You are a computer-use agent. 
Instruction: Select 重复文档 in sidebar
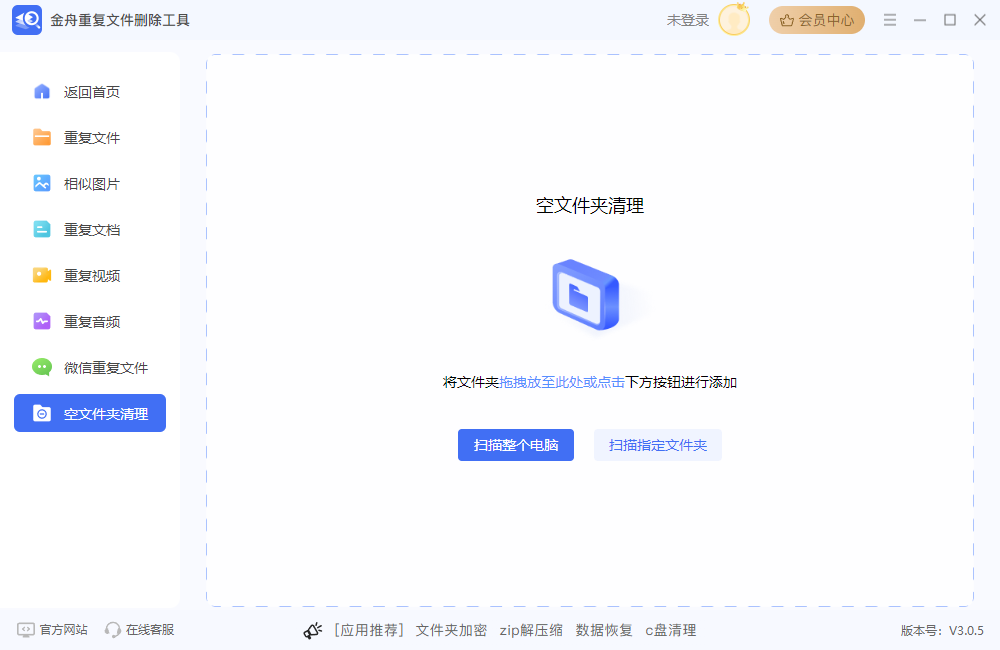coord(90,229)
